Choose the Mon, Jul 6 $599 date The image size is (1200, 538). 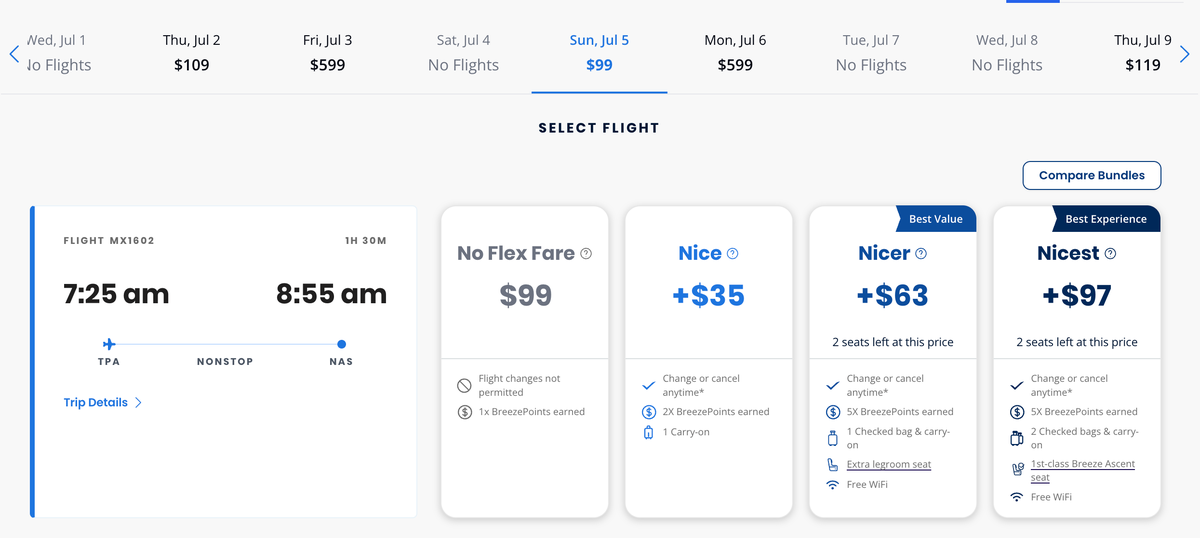tap(735, 54)
